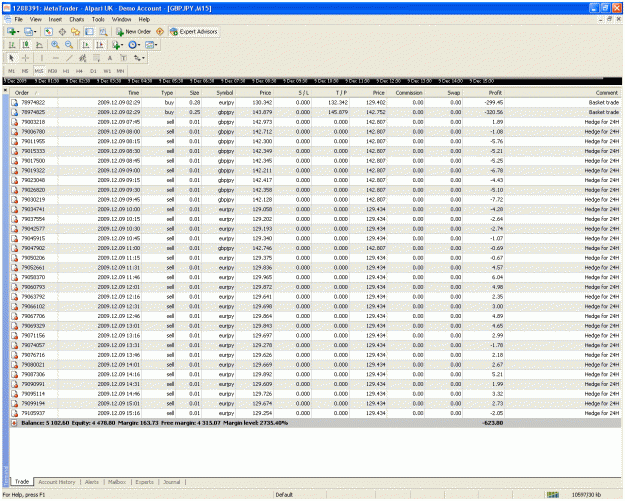Toggle chart auto scroll
This screenshot has height=501, width=625.
click(x=85, y=45)
